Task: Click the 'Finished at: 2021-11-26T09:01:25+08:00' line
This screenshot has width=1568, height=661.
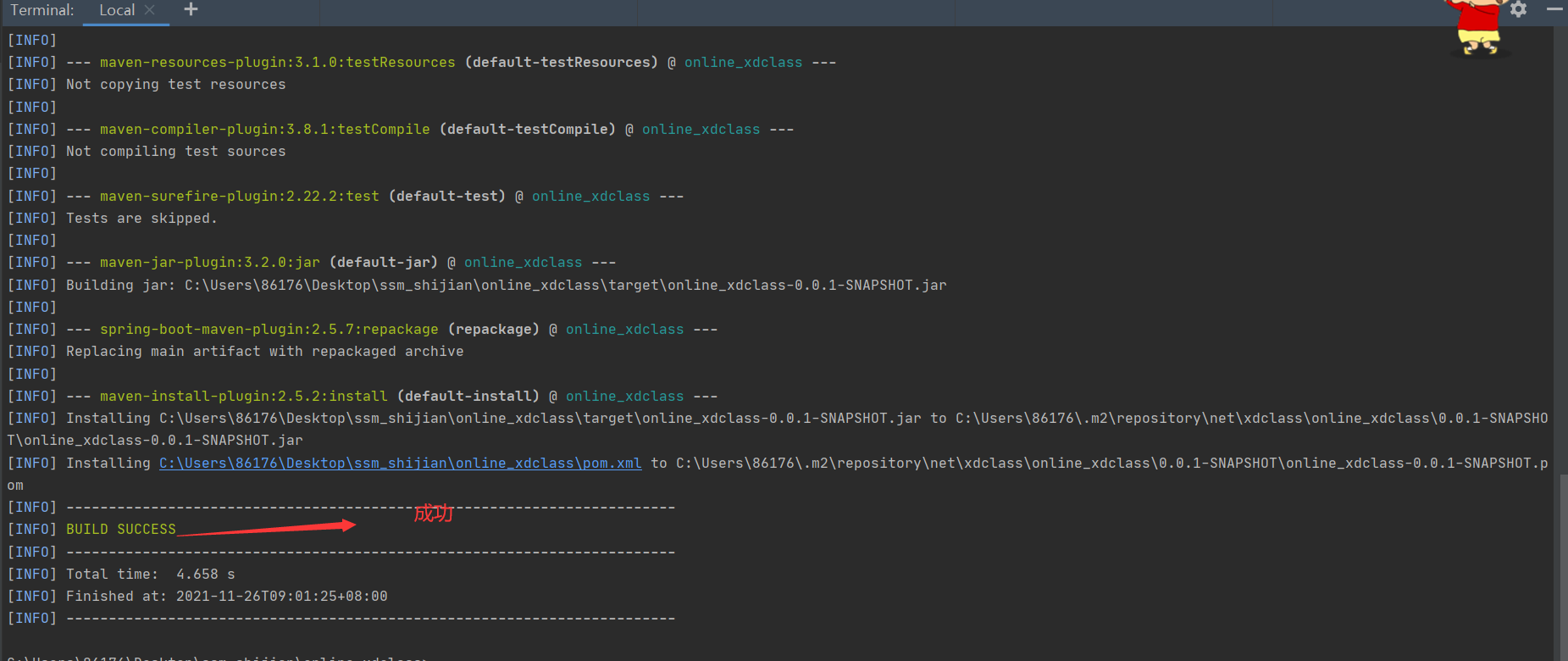Action: click(x=227, y=596)
